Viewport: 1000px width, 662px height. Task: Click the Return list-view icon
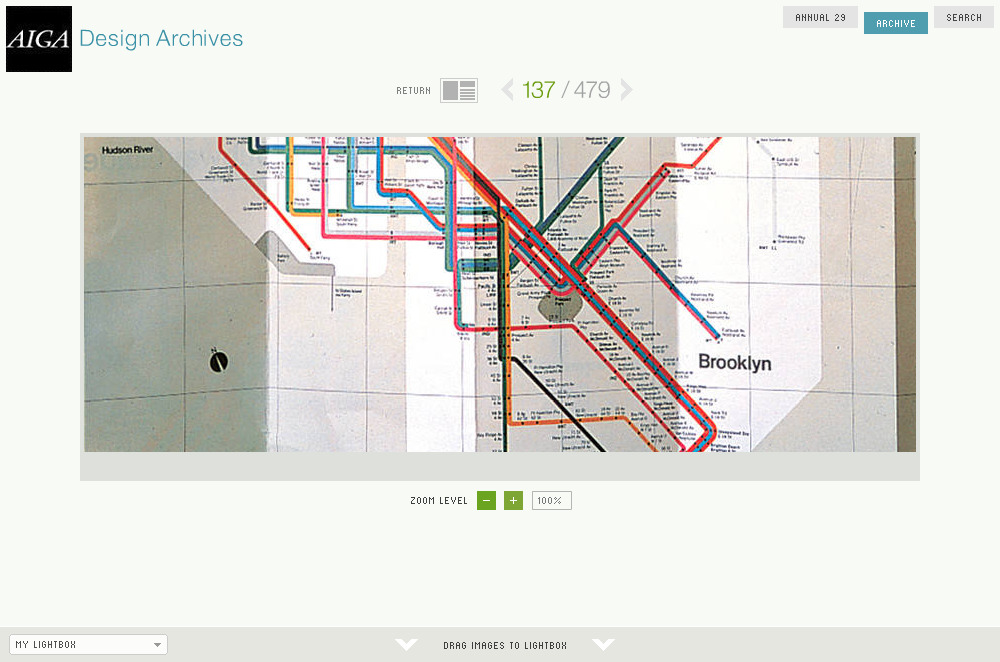459,91
